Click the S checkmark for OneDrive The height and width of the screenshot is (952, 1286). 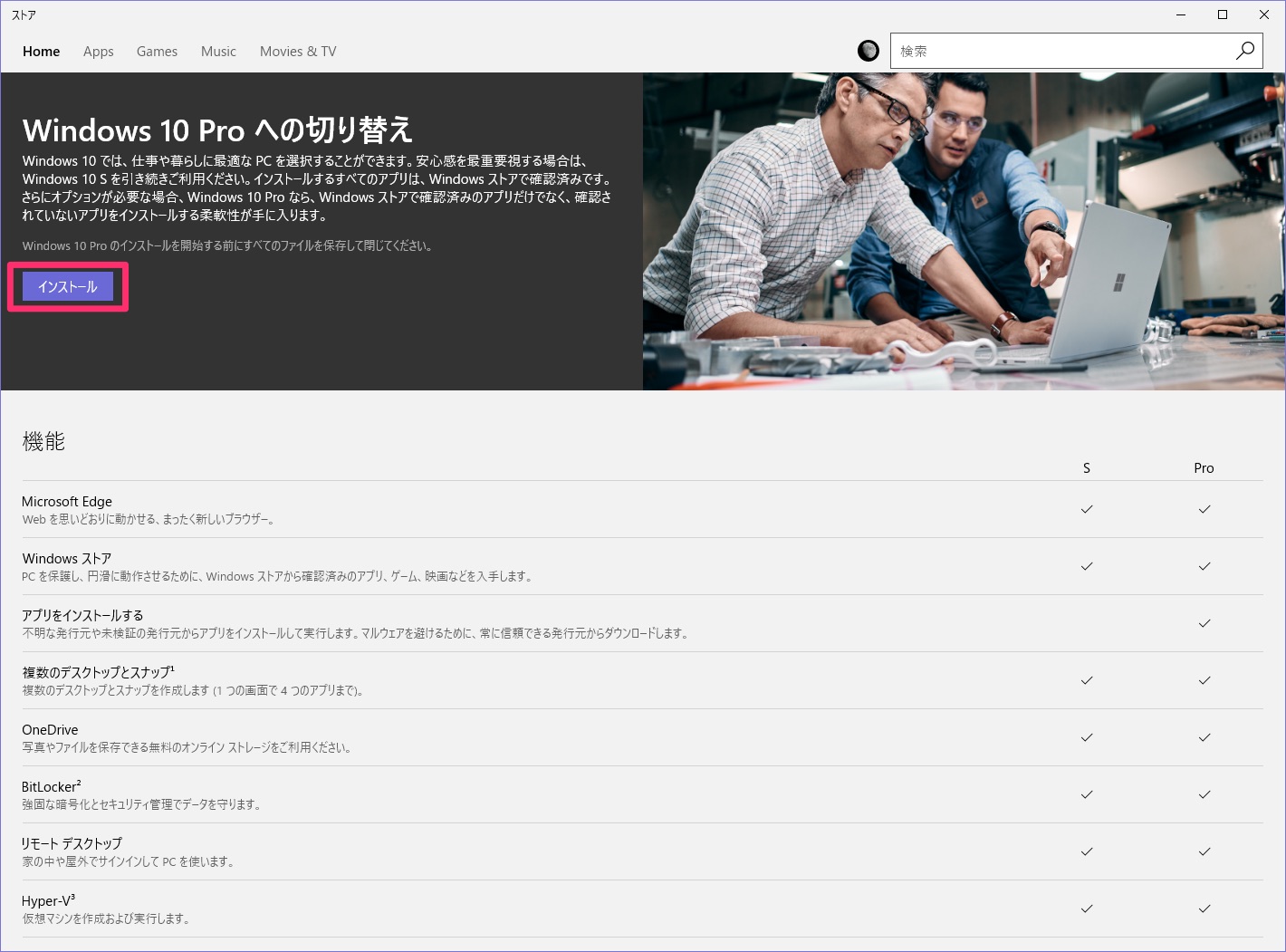click(1087, 737)
